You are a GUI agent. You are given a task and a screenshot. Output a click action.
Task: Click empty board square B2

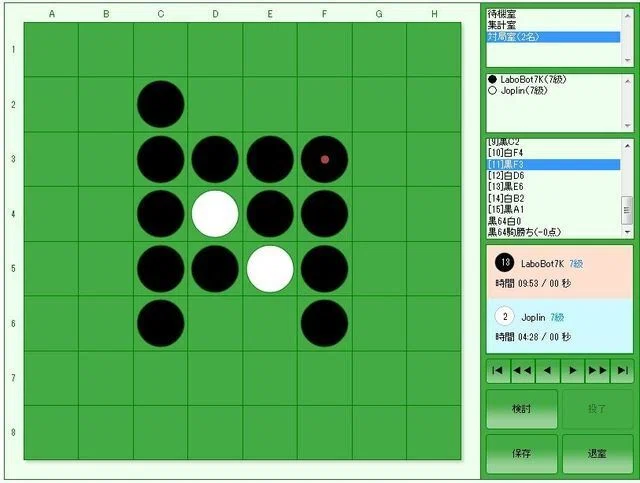[106, 104]
